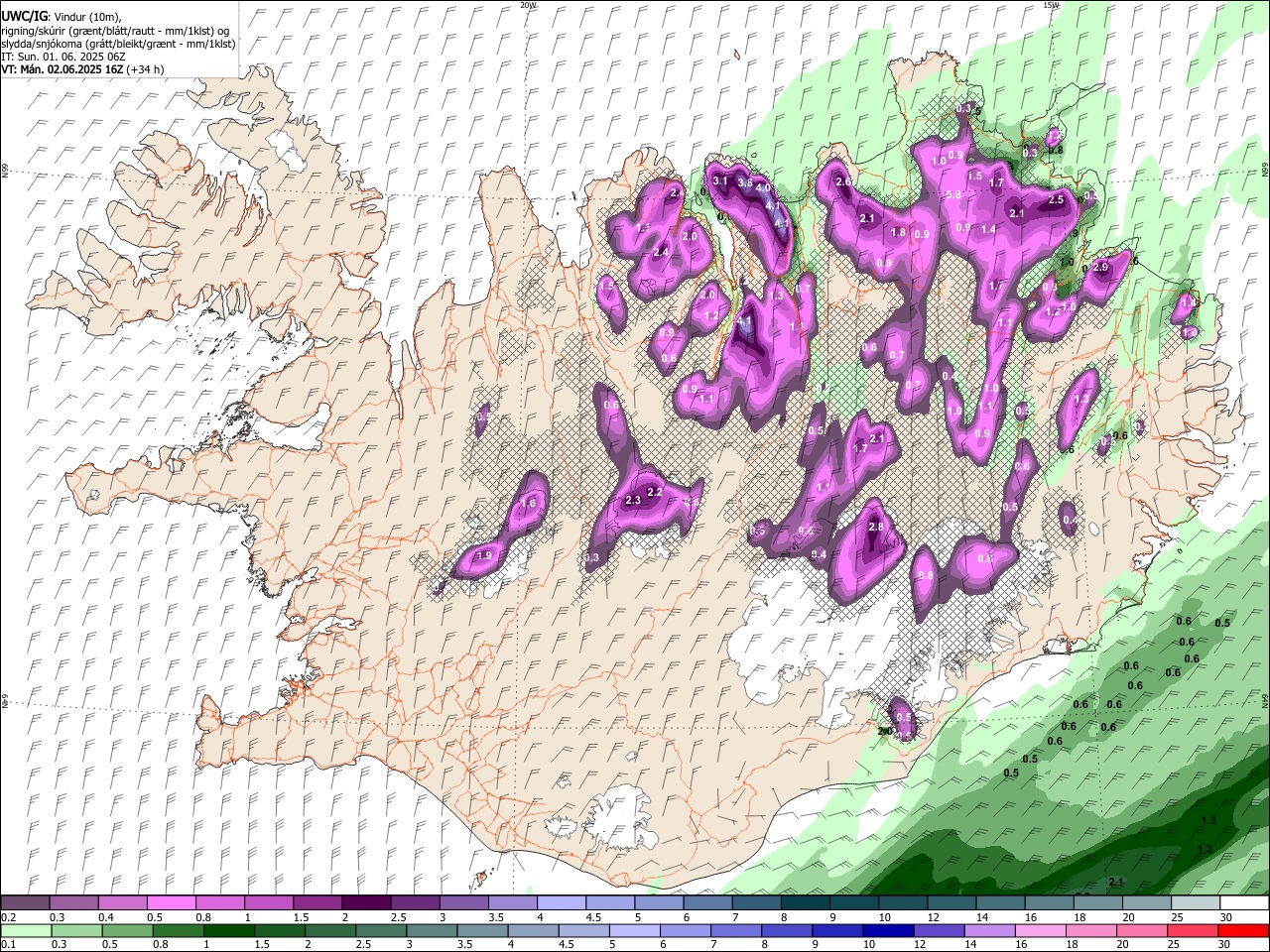Select lower legend swatch between 3 and 3.5

432,931
